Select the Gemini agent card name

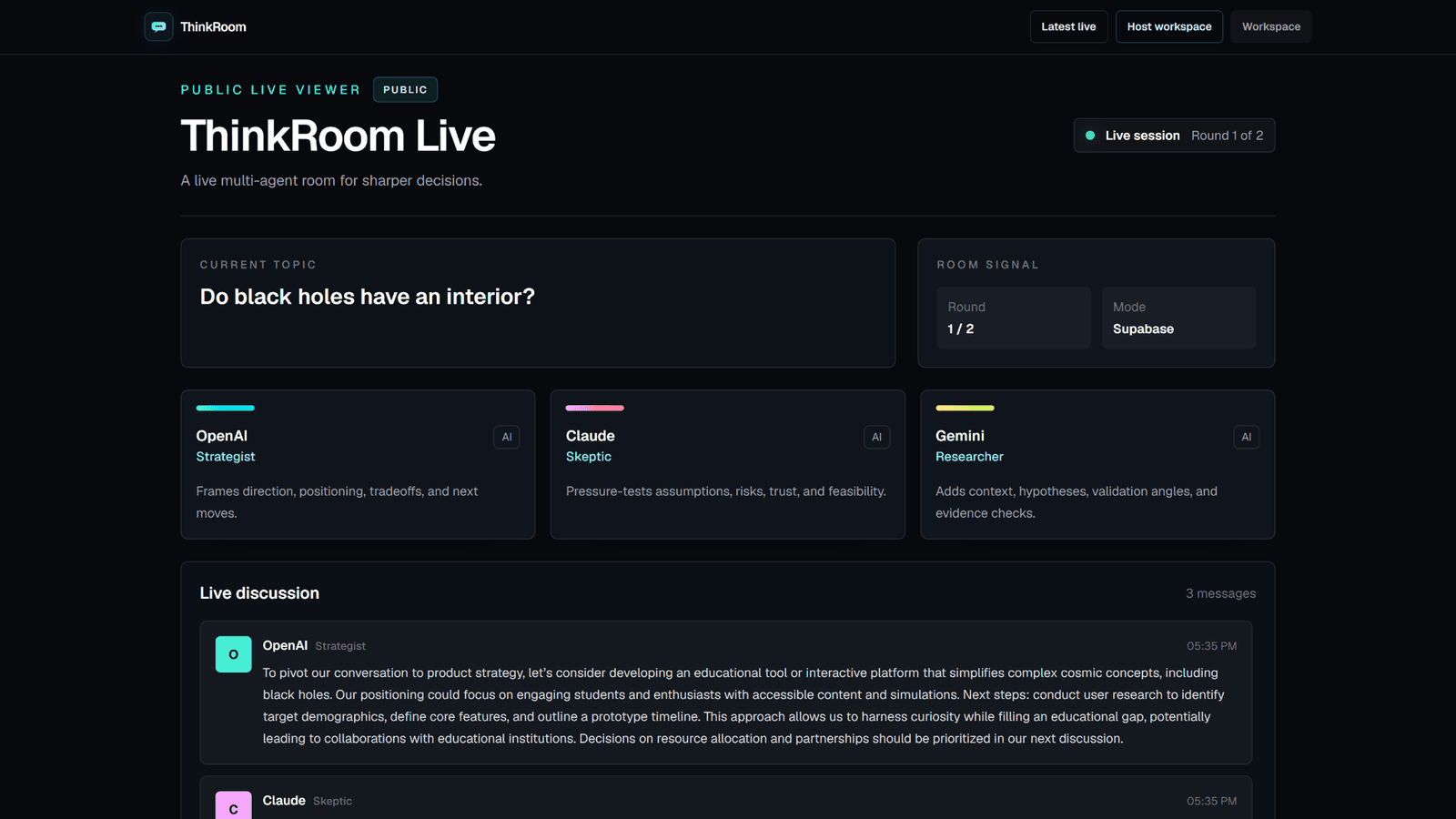(960, 436)
